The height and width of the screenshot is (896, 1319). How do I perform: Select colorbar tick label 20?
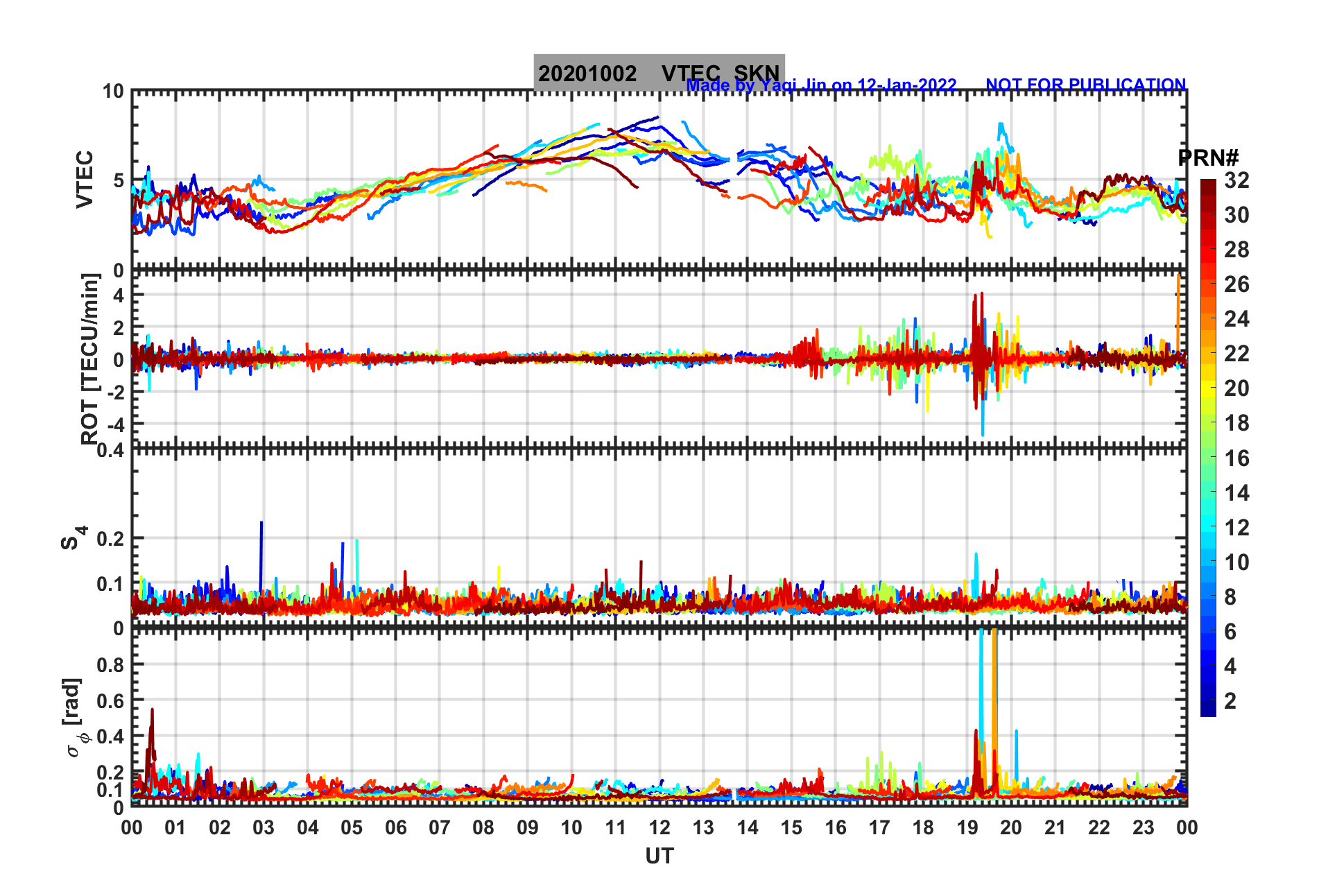pyautogui.click(x=1236, y=388)
